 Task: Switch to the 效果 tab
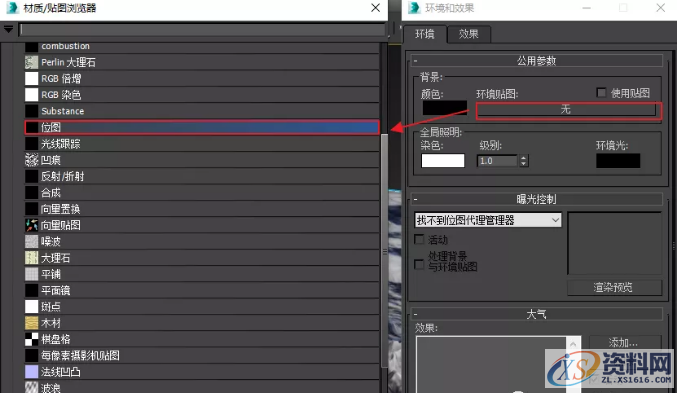click(469, 34)
